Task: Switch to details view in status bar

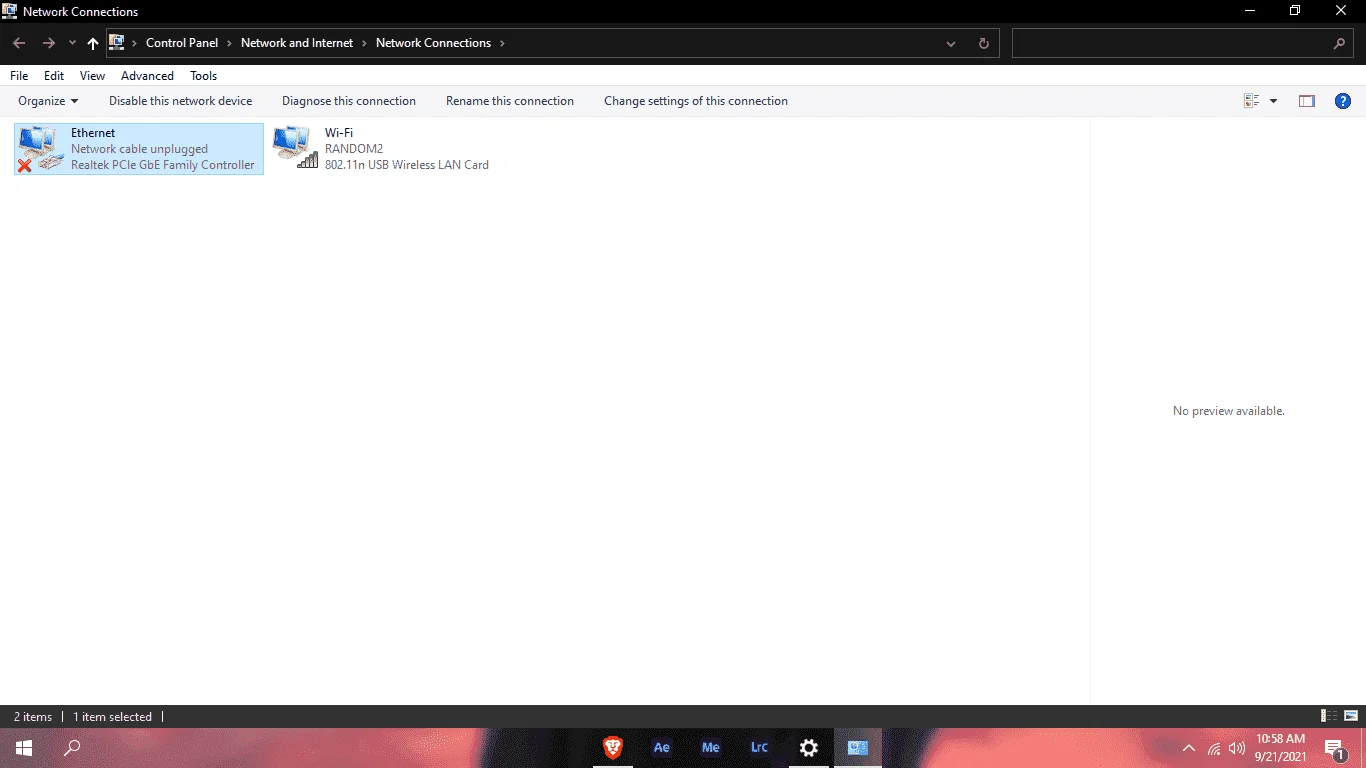Action: click(x=1329, y=716)
